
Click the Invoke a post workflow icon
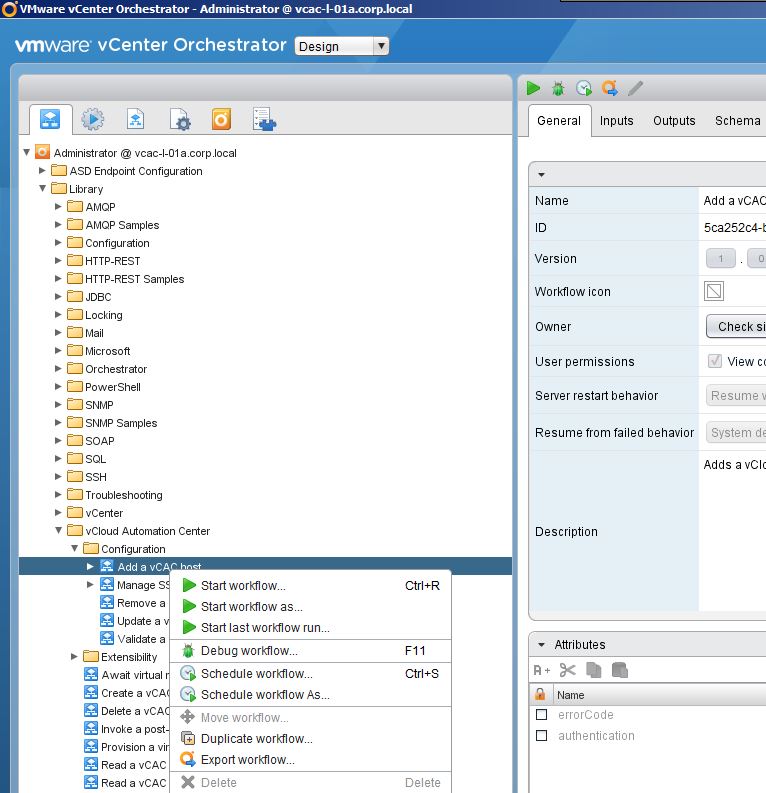click(91, 728)
